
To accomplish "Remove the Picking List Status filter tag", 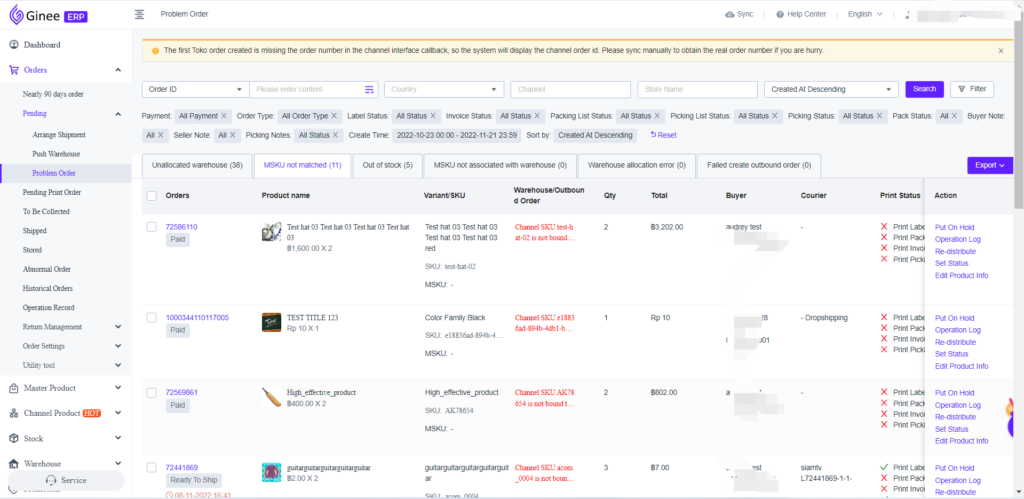I will click(x=775, y=116).
